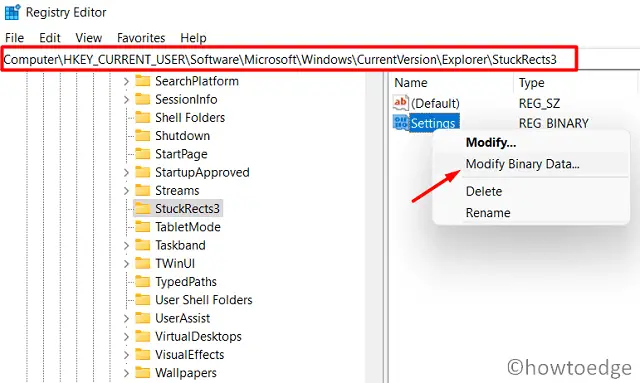Click the Settings binary value icon
The width and height of the screenshot is (640, 383).
coord(400,122)
